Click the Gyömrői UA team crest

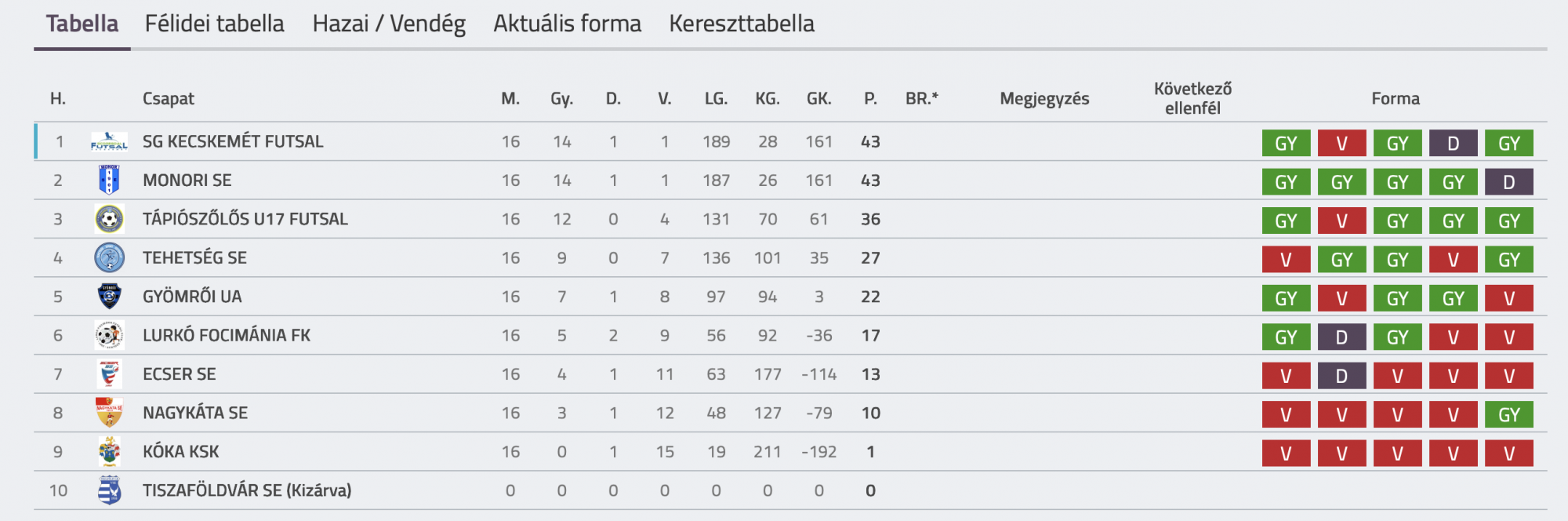[109, 297]
